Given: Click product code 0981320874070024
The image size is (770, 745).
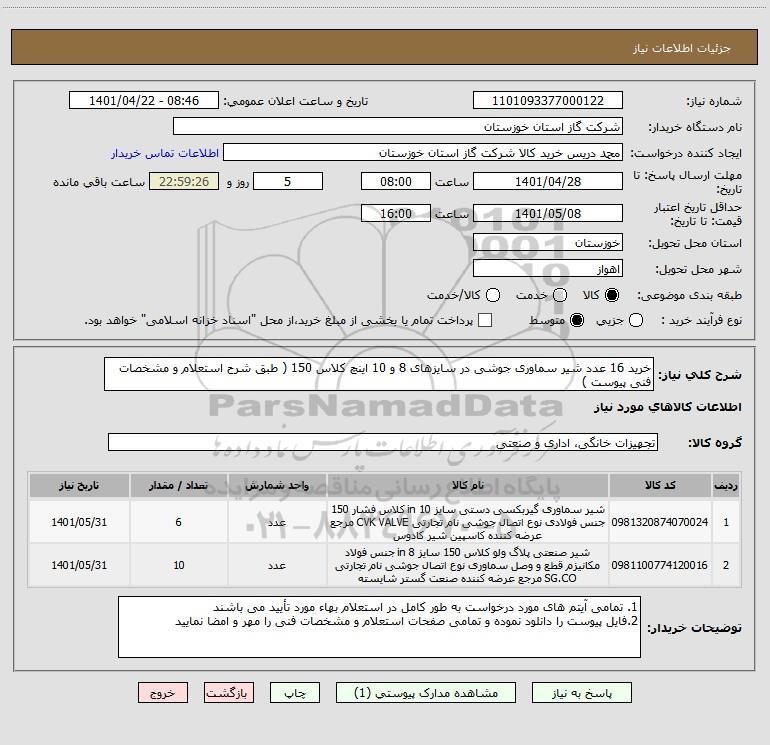Looking at the screenshot, I should click(660, 522).
